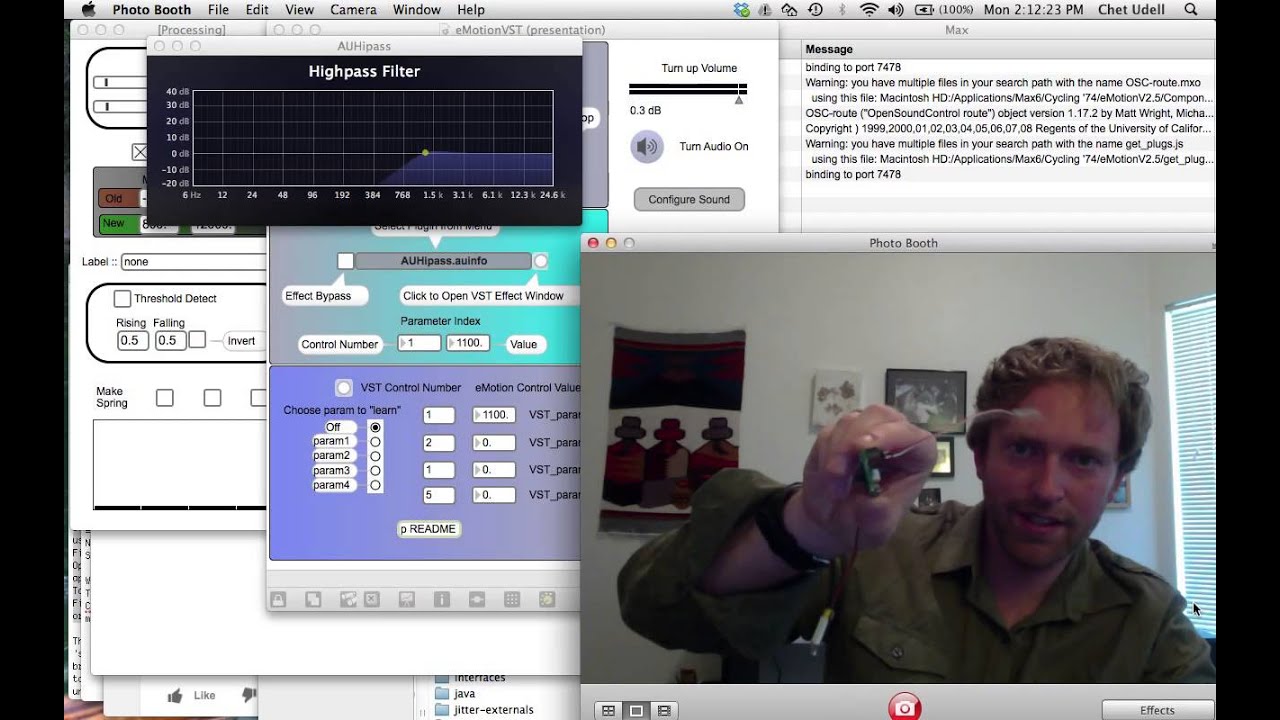The image size is (1280, 720).
Task: Toggle round button beside VST Control Number
Action: coord(344,387)
